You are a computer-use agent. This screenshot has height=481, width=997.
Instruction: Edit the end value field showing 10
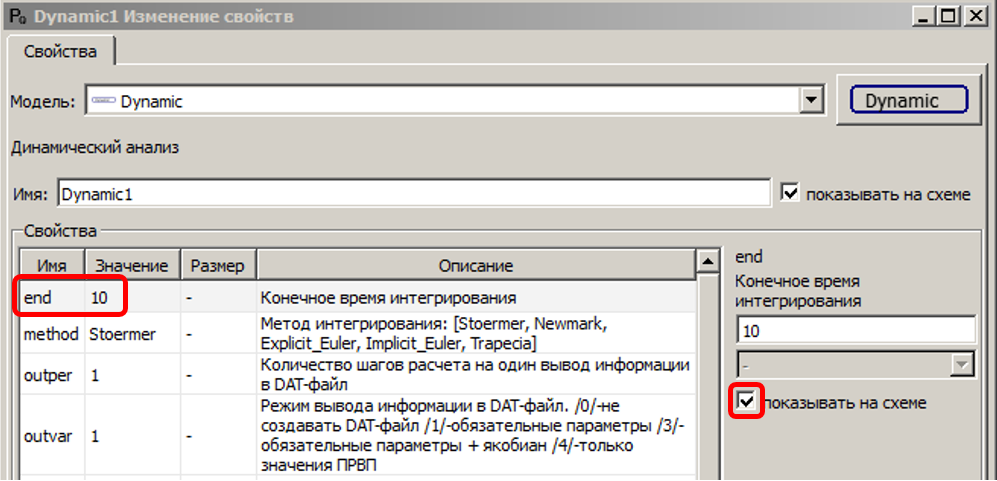855,330
